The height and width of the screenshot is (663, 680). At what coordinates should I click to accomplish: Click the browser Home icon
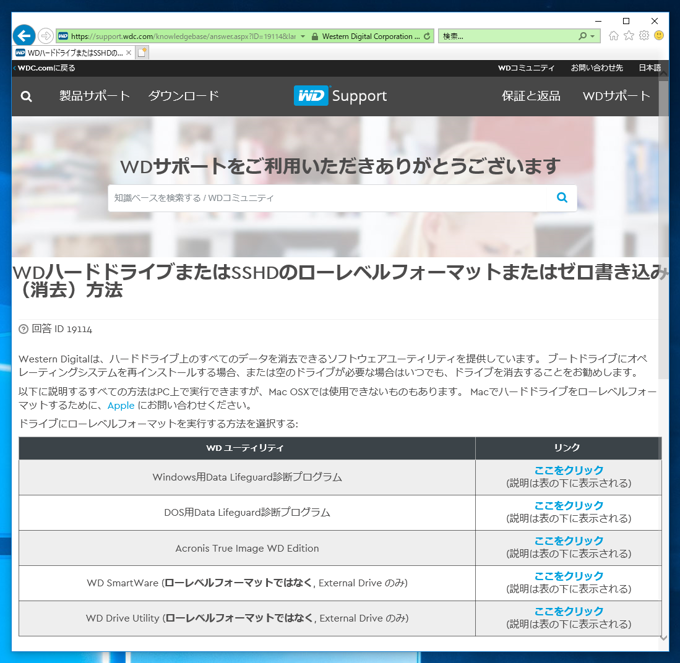click(613, 36)
